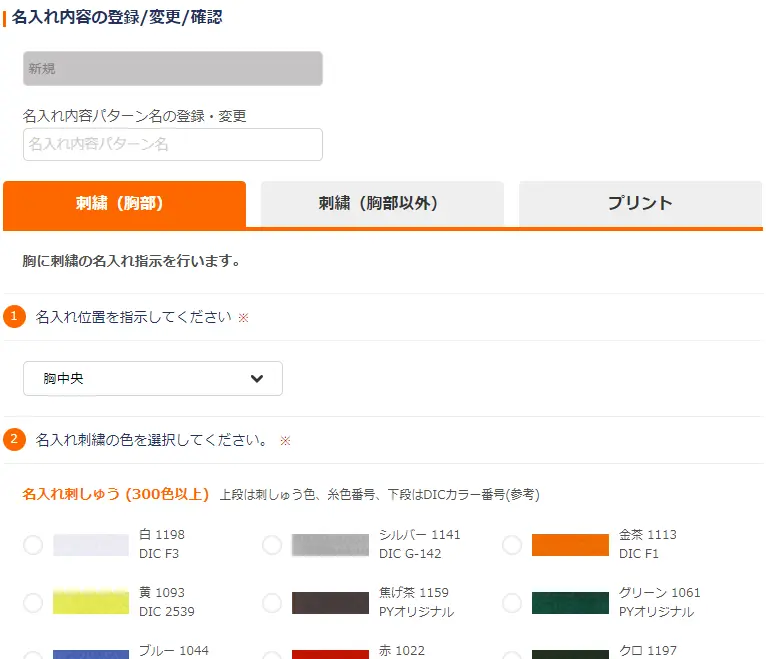This screenshot has width=766, height=659.
Task: Select the 金茶 1113 radio button
Action: 512,545
